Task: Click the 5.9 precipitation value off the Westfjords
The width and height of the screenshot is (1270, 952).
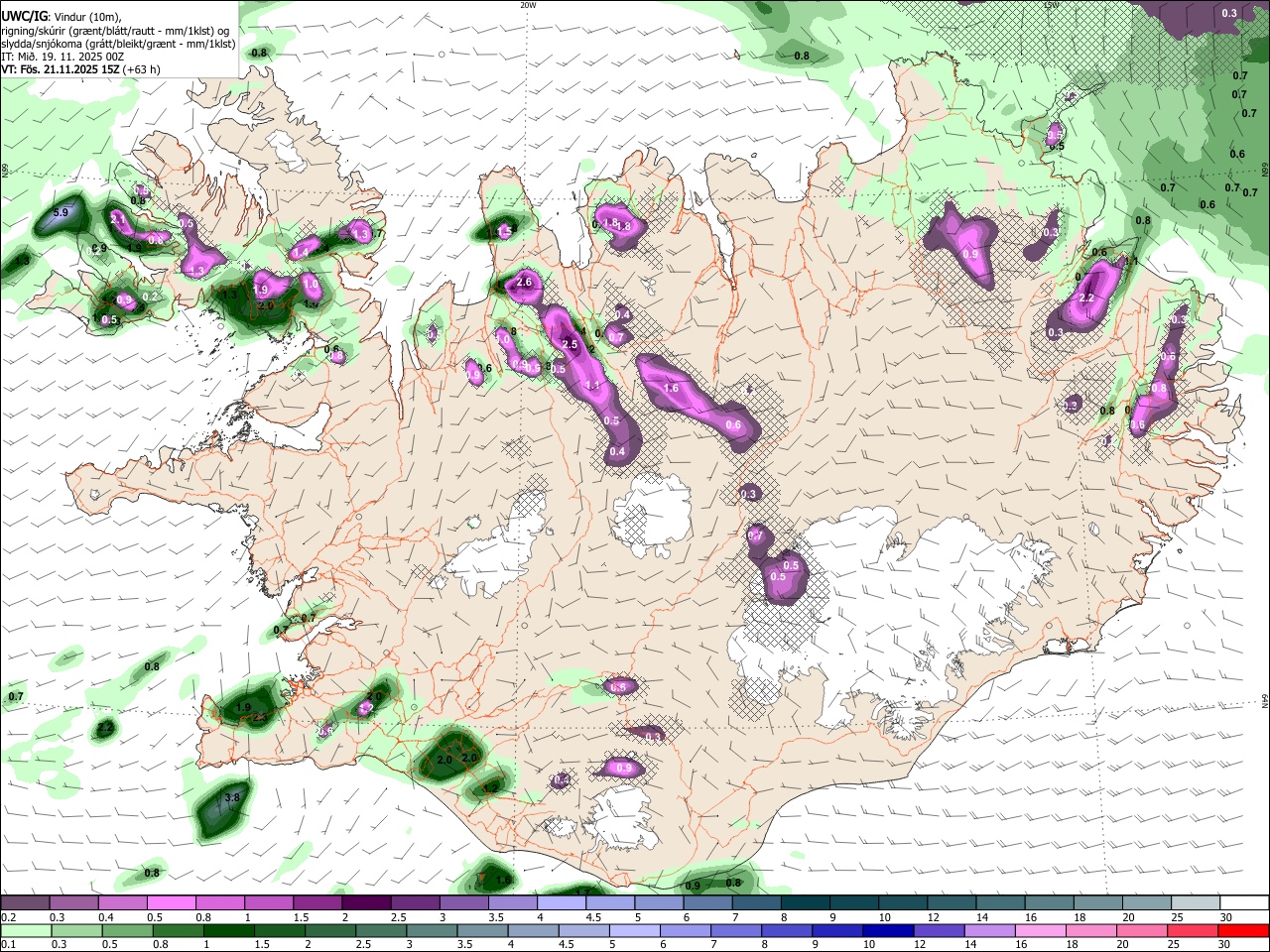Action: pos(61,212)
